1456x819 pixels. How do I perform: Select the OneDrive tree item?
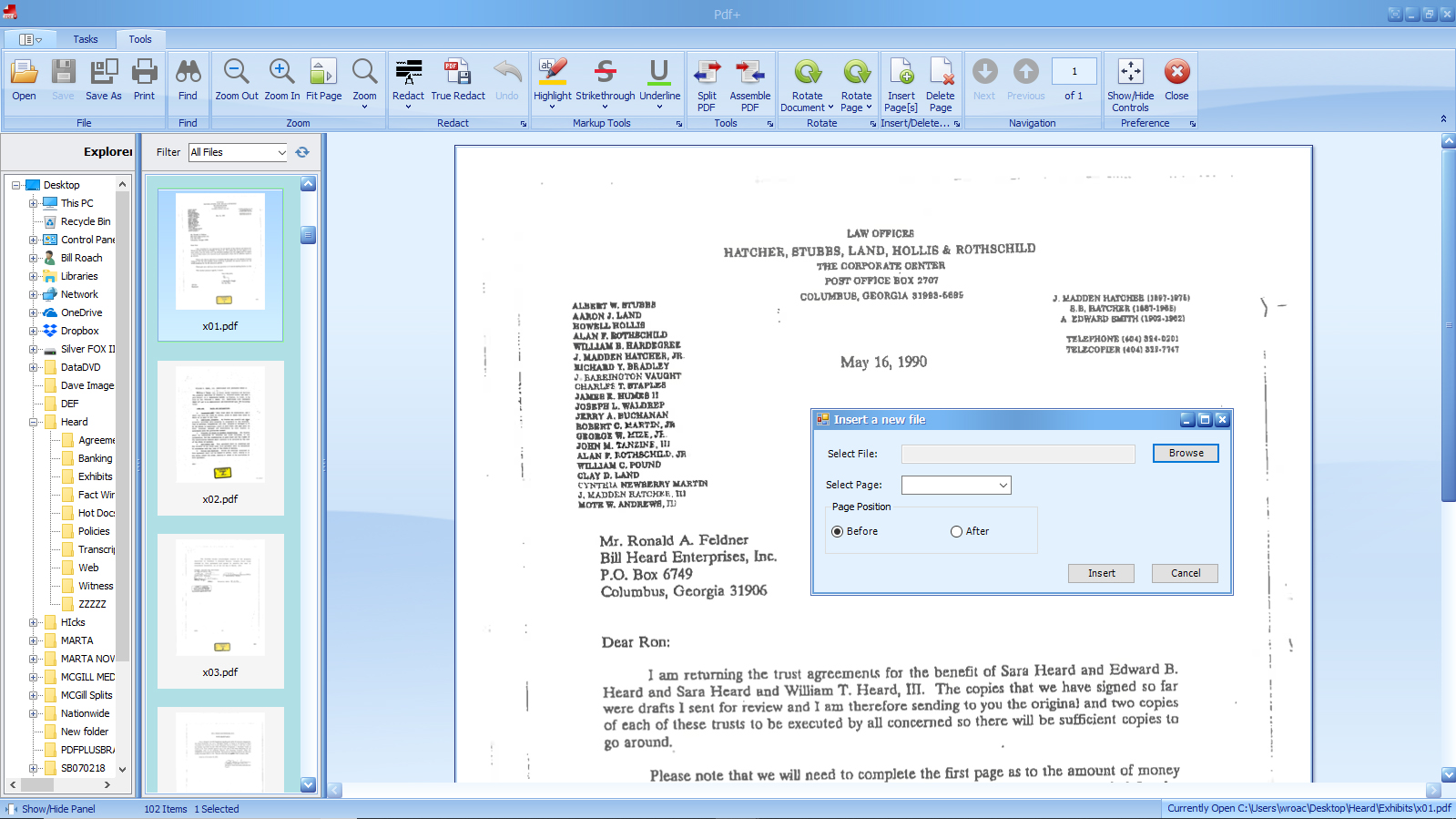pos(81,312)
